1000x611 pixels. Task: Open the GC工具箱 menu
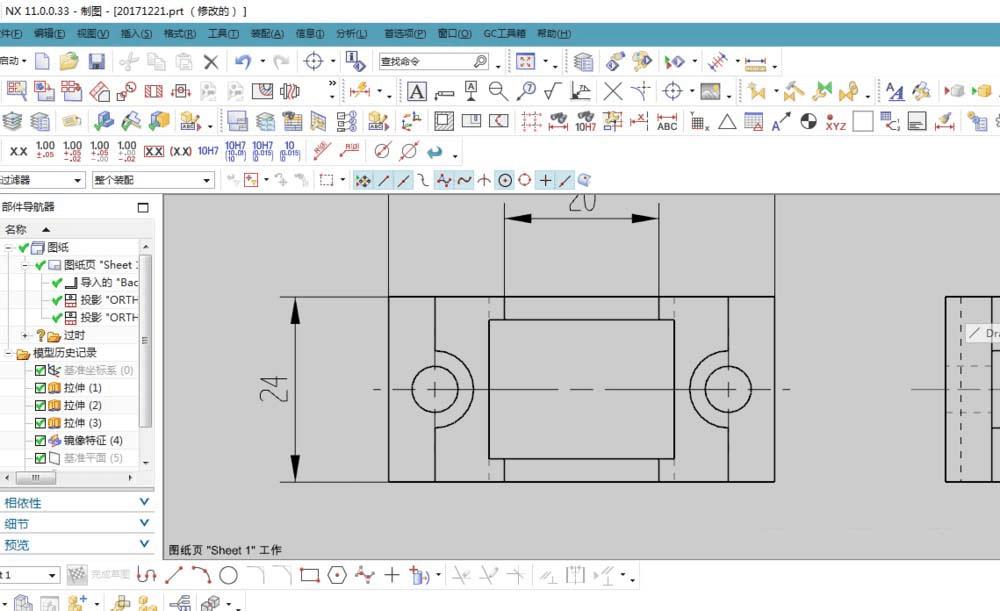coord(504,33)
